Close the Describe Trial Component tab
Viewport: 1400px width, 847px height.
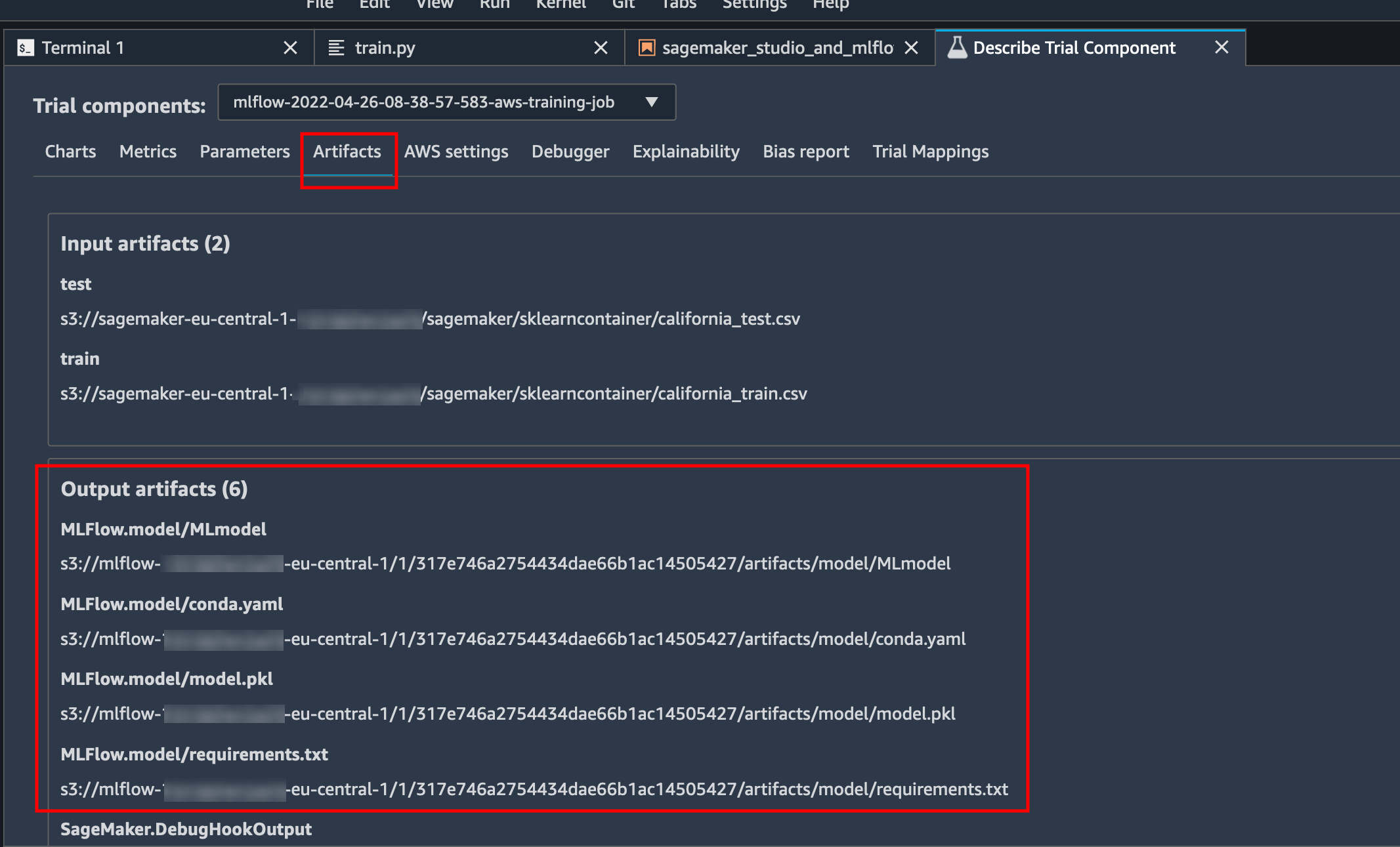(1221, 47)
